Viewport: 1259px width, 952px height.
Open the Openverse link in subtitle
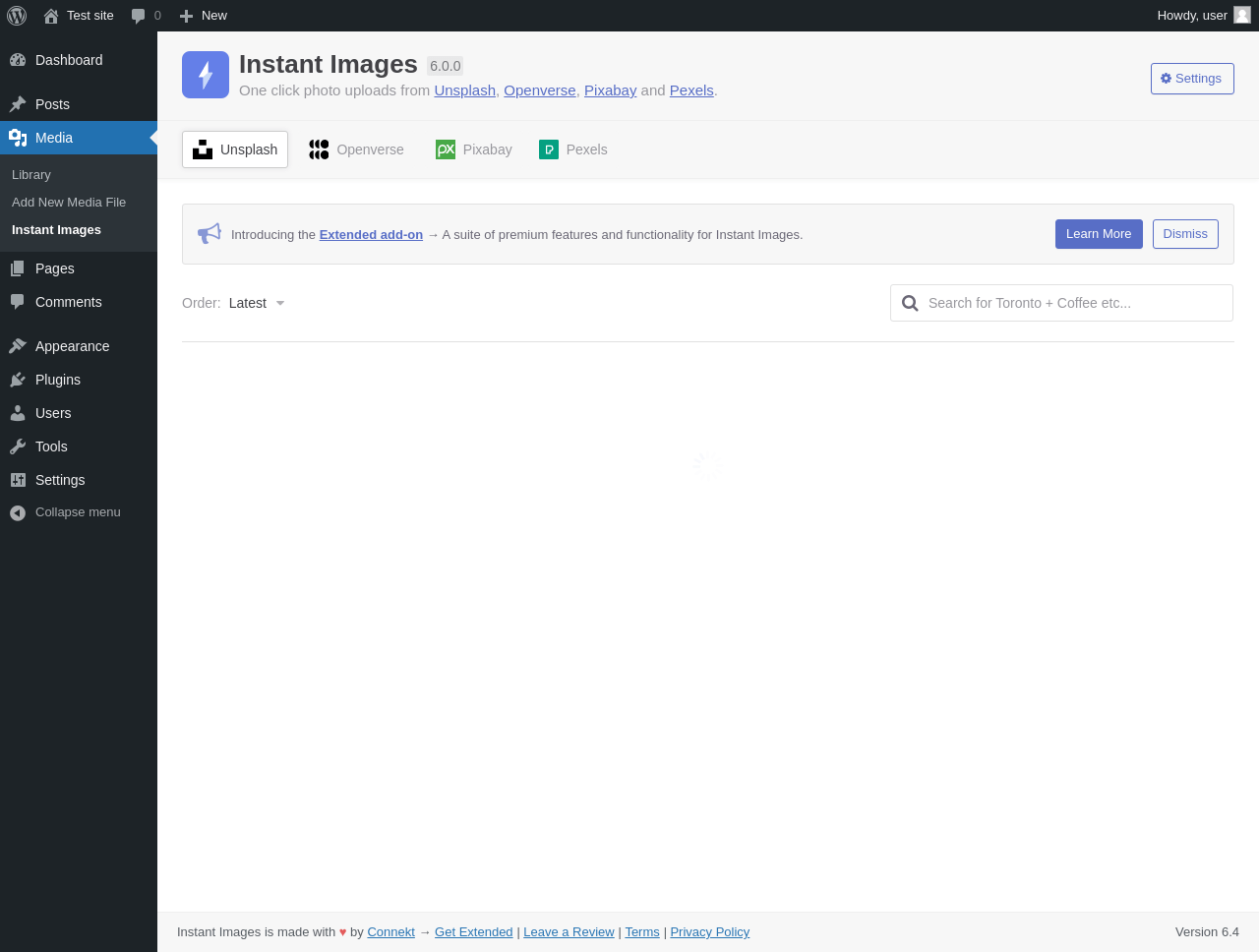click(540, 90)
